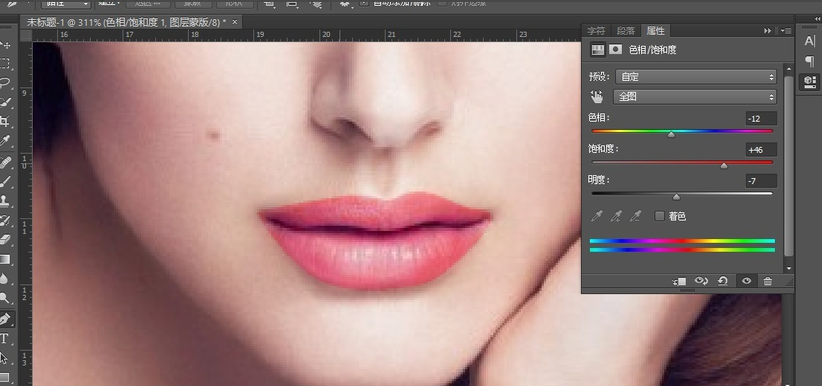The width and height of the screenshot is (822, 386).
Task: Click the hue value field -12
Action: click(x=761, y=119)
